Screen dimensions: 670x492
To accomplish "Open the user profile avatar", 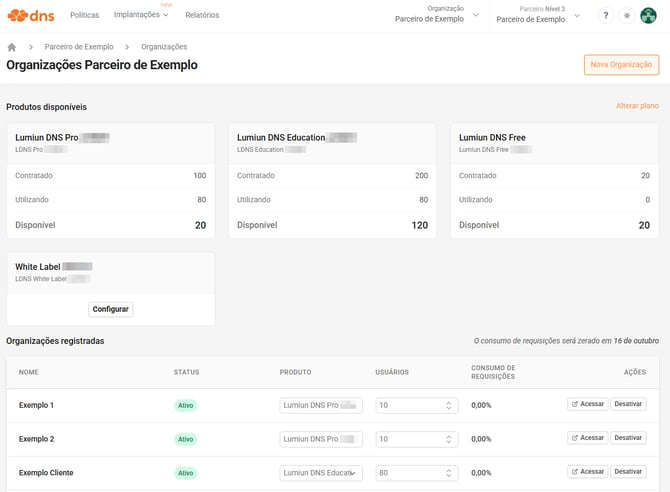I will point(649,16).
